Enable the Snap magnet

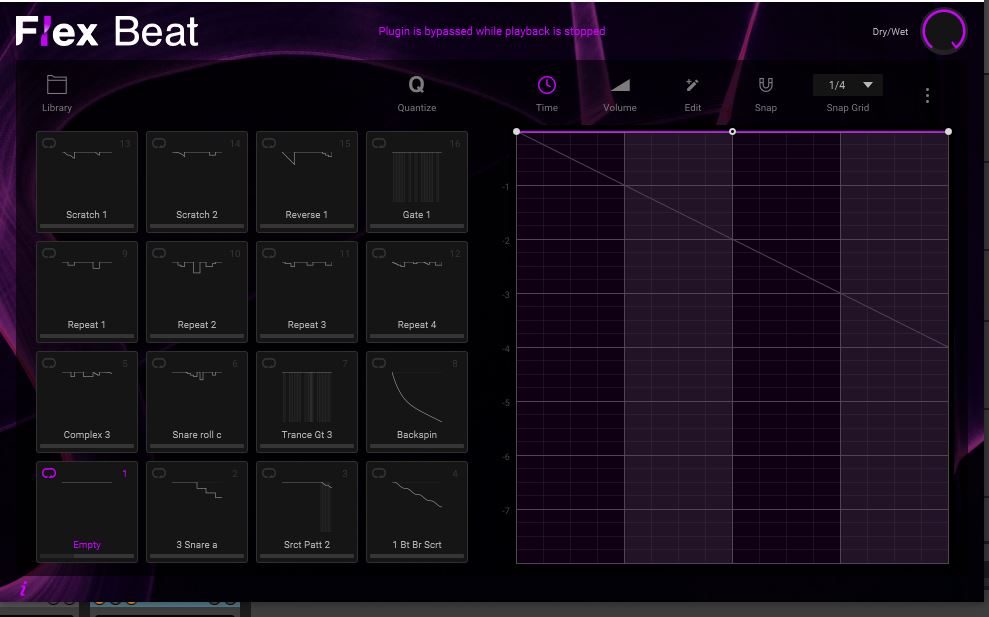pos(765,87)
